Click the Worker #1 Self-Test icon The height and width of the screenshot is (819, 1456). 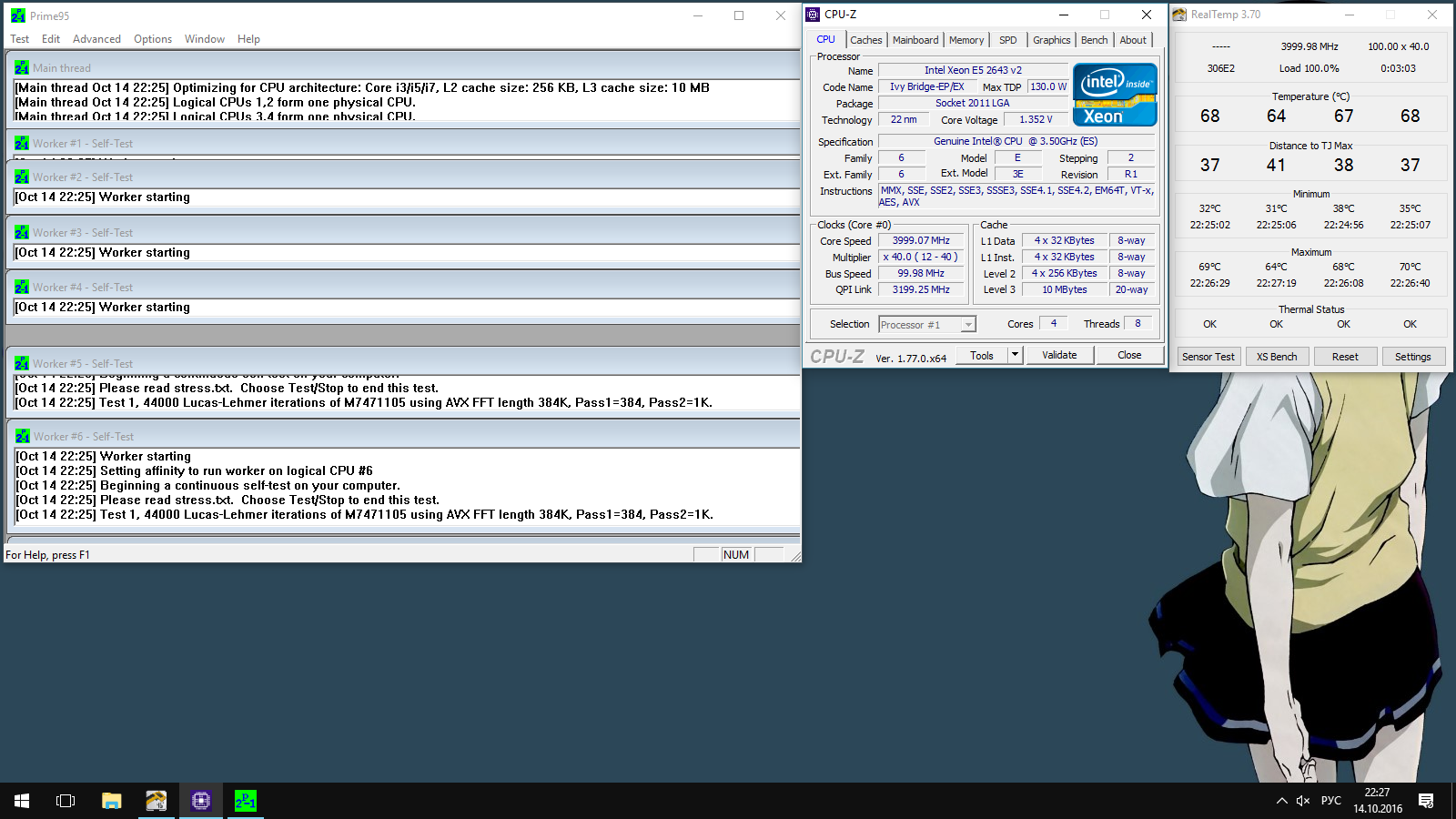[x=22, y=143]
